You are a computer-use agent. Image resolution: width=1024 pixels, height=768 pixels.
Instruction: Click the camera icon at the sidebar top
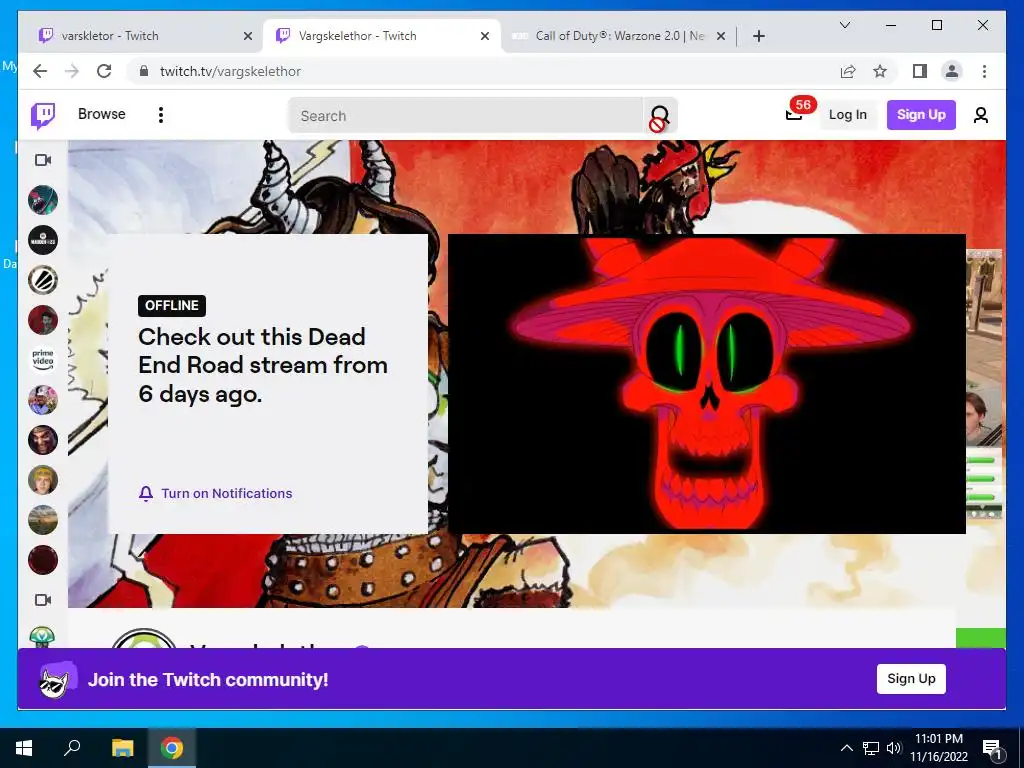pos(43,160)
